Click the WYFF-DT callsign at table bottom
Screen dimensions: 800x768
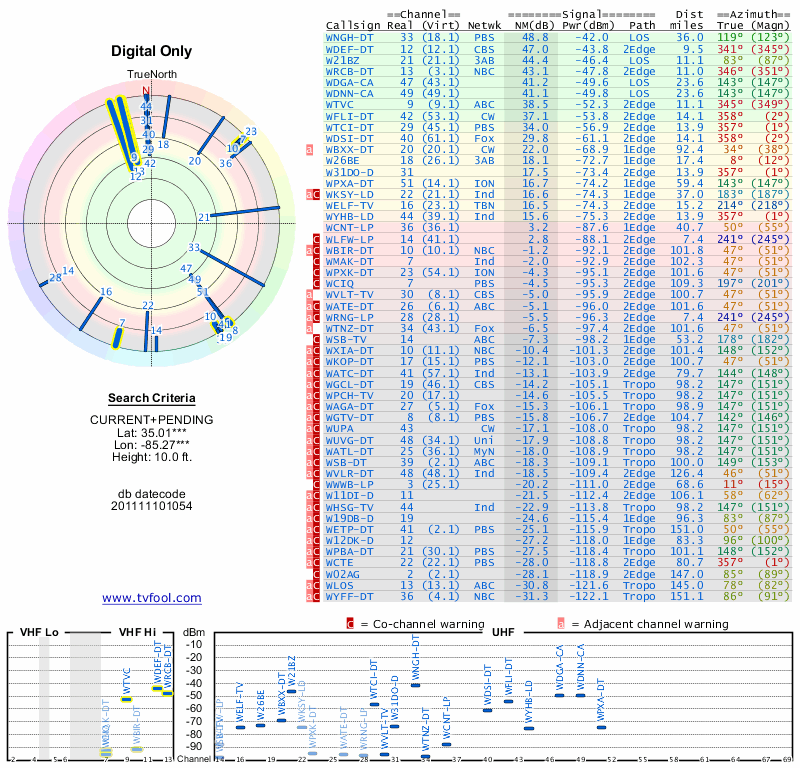pyautogui.click(x=349, y=596)
